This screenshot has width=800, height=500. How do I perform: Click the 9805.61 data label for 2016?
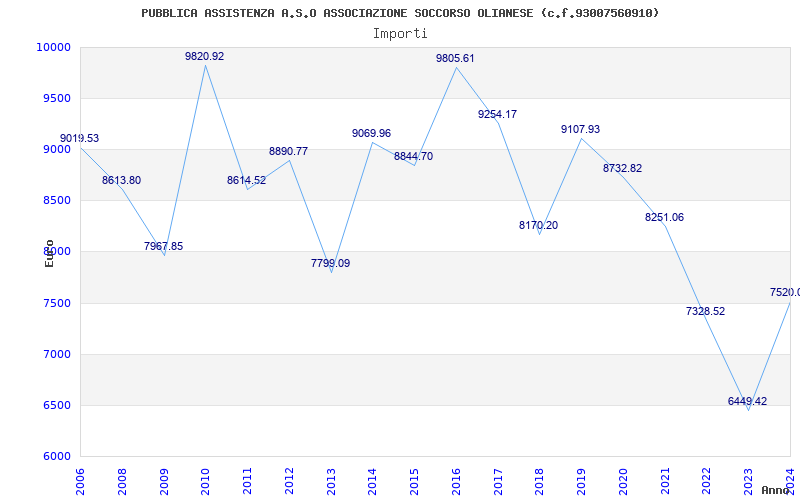(455, 59)
